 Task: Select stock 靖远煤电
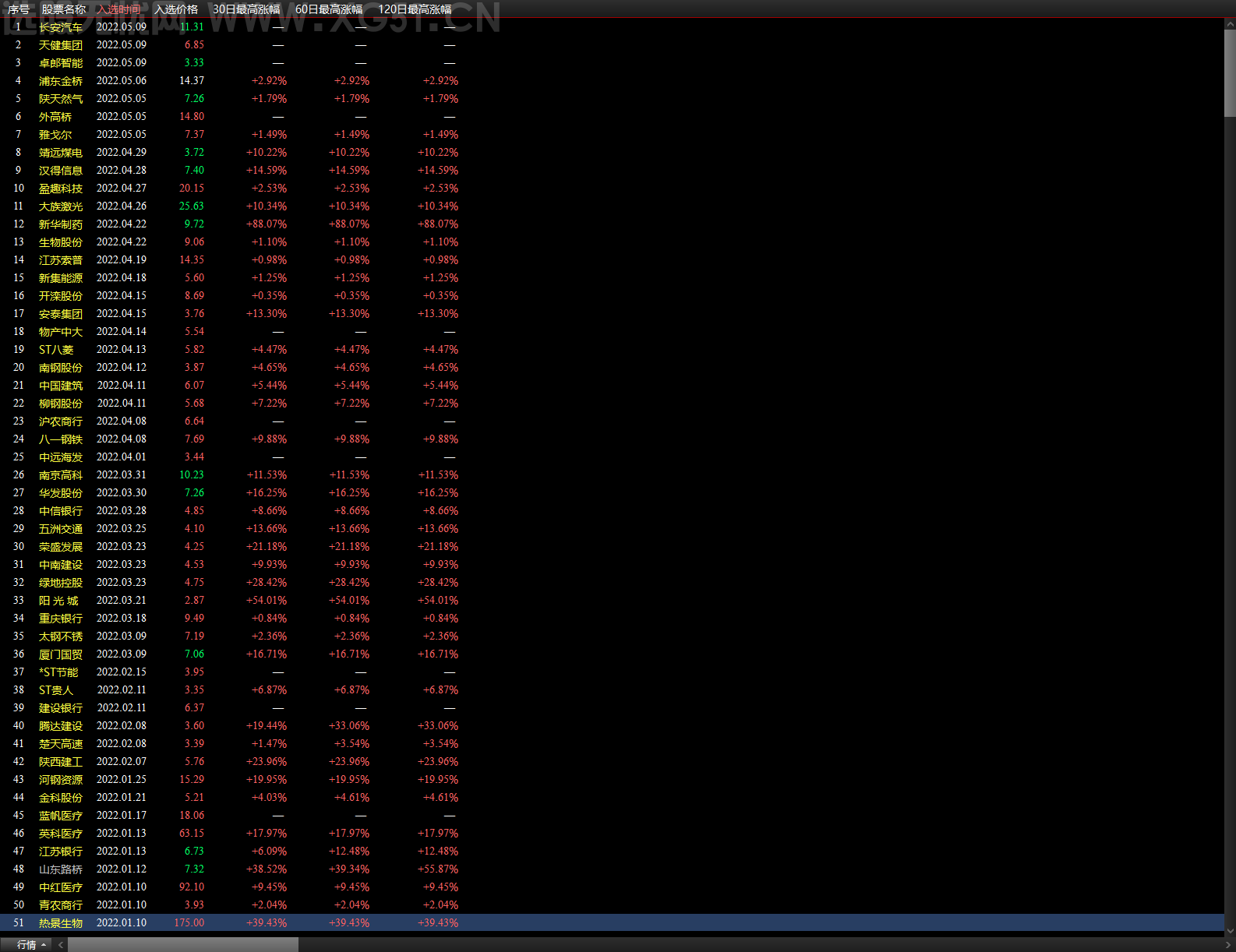click(x=61, y=153)
